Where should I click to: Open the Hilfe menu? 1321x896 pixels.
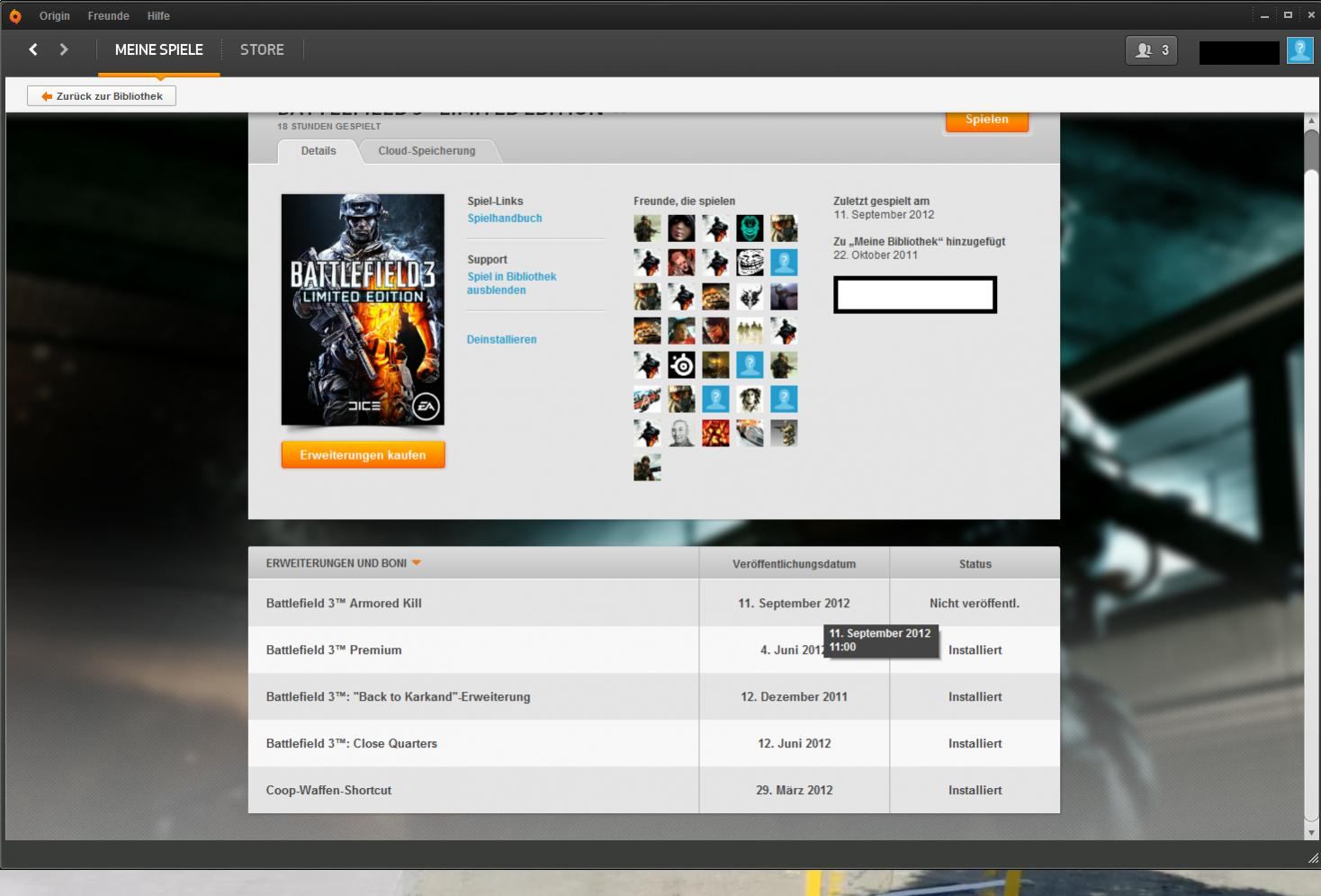pos(158,16)
